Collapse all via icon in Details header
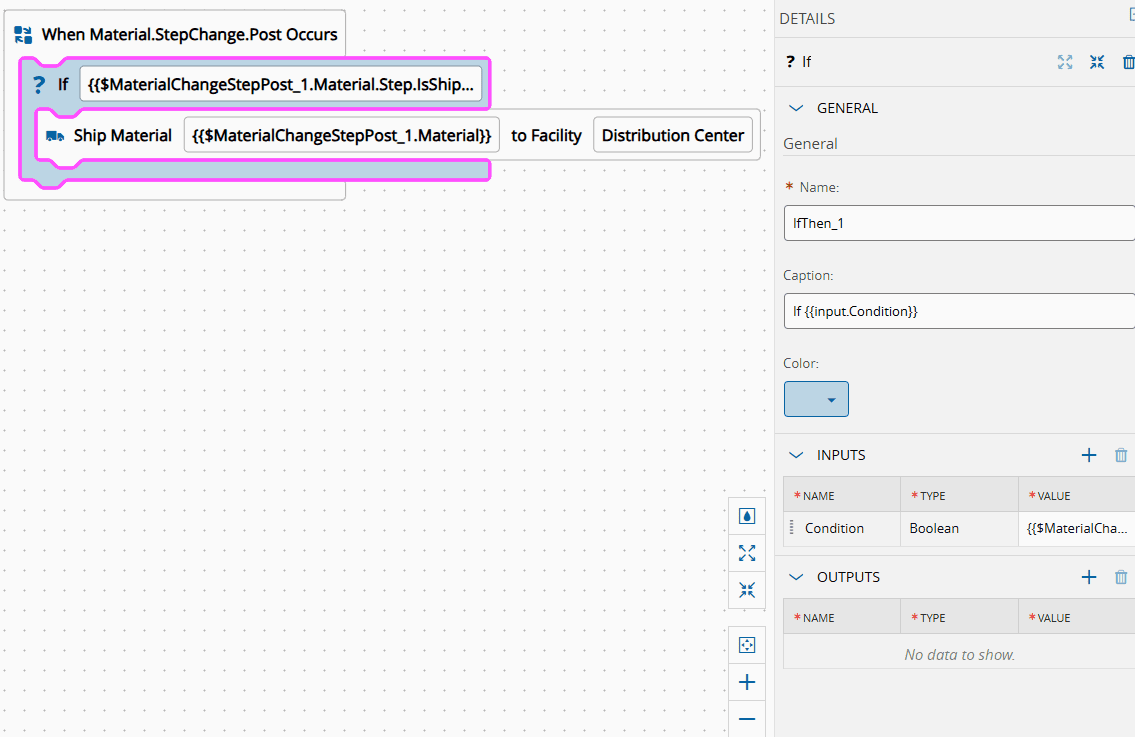Image resolution: width=1135 pixels, height=737 pixels. (x=1097, y=62)
